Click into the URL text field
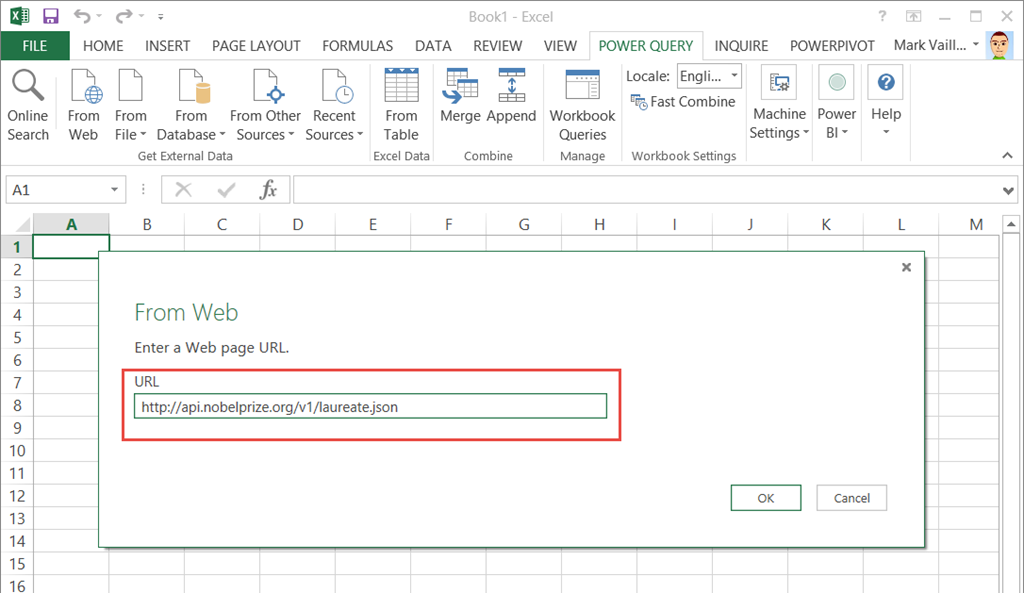 point(370,406)
